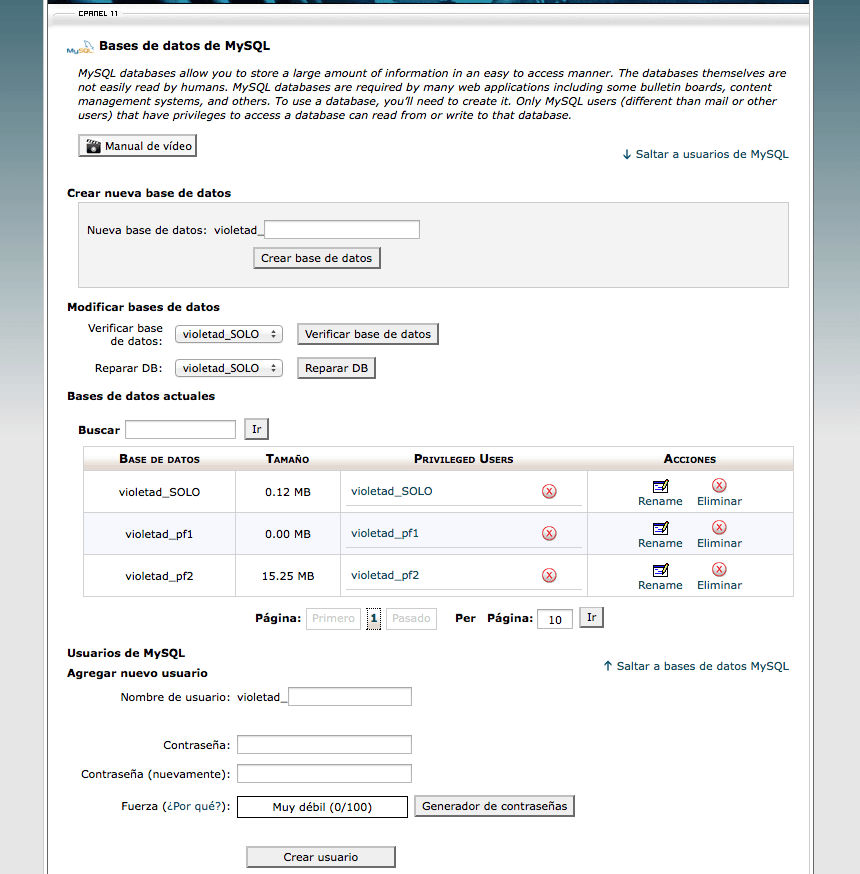Viewport: 860px width, 874px height.
Task: Select the 0.12 MB size cell
Action: tap(288, 492)
